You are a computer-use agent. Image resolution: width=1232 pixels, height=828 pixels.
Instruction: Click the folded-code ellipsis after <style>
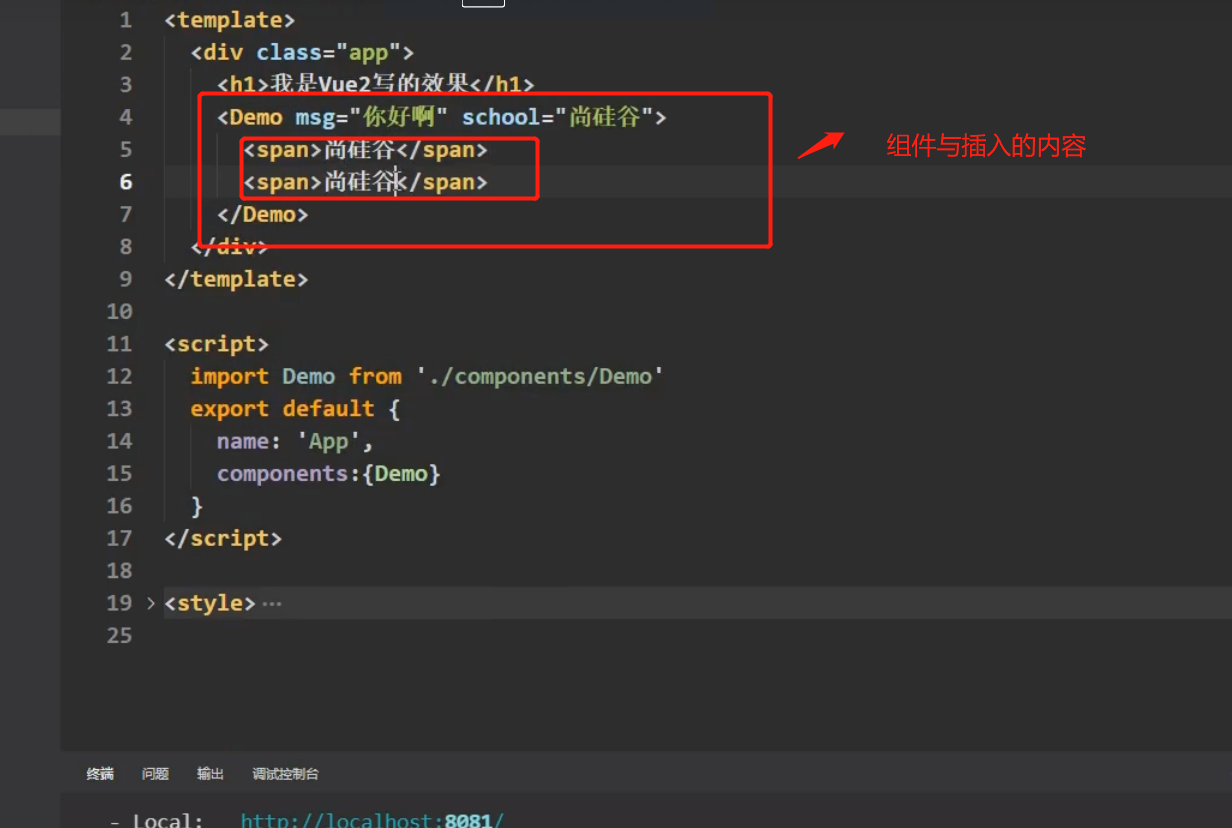[x=271, y=604]
